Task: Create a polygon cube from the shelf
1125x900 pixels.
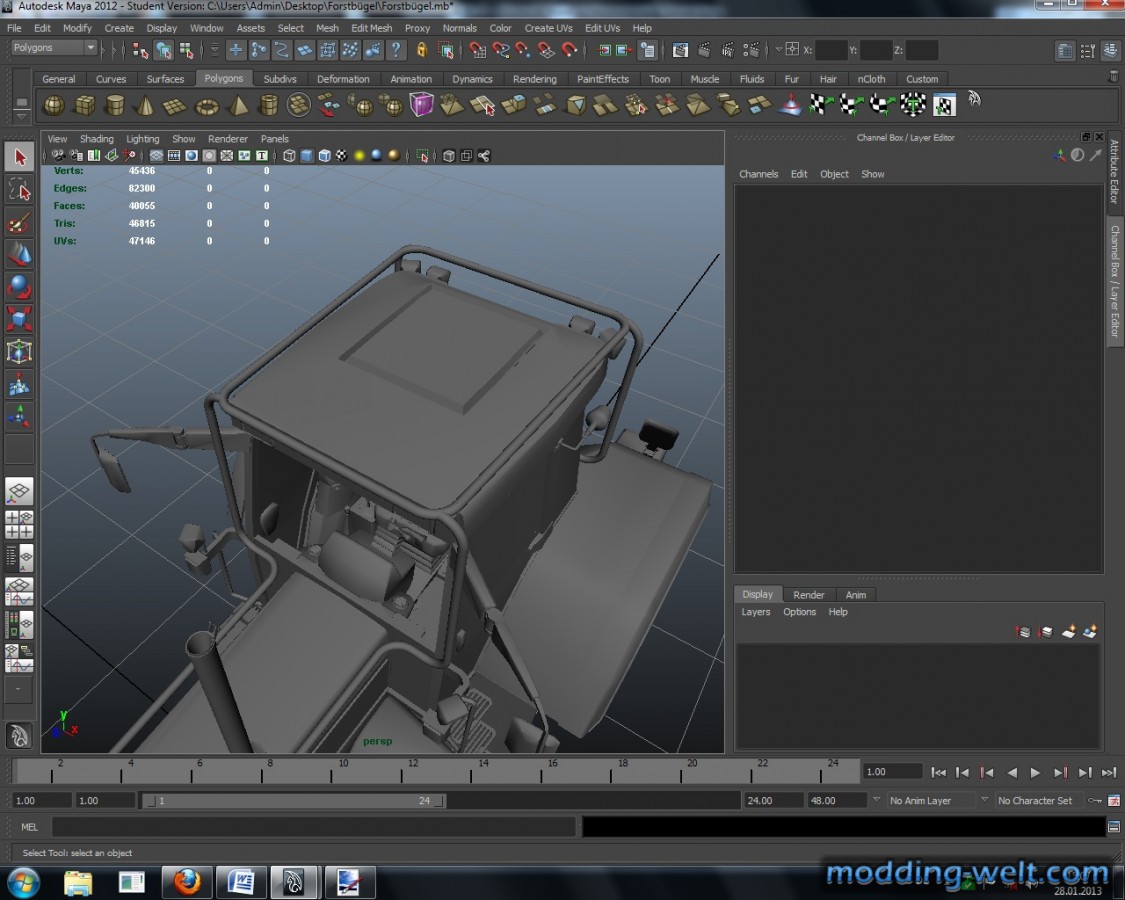Action: coord(85,106)
